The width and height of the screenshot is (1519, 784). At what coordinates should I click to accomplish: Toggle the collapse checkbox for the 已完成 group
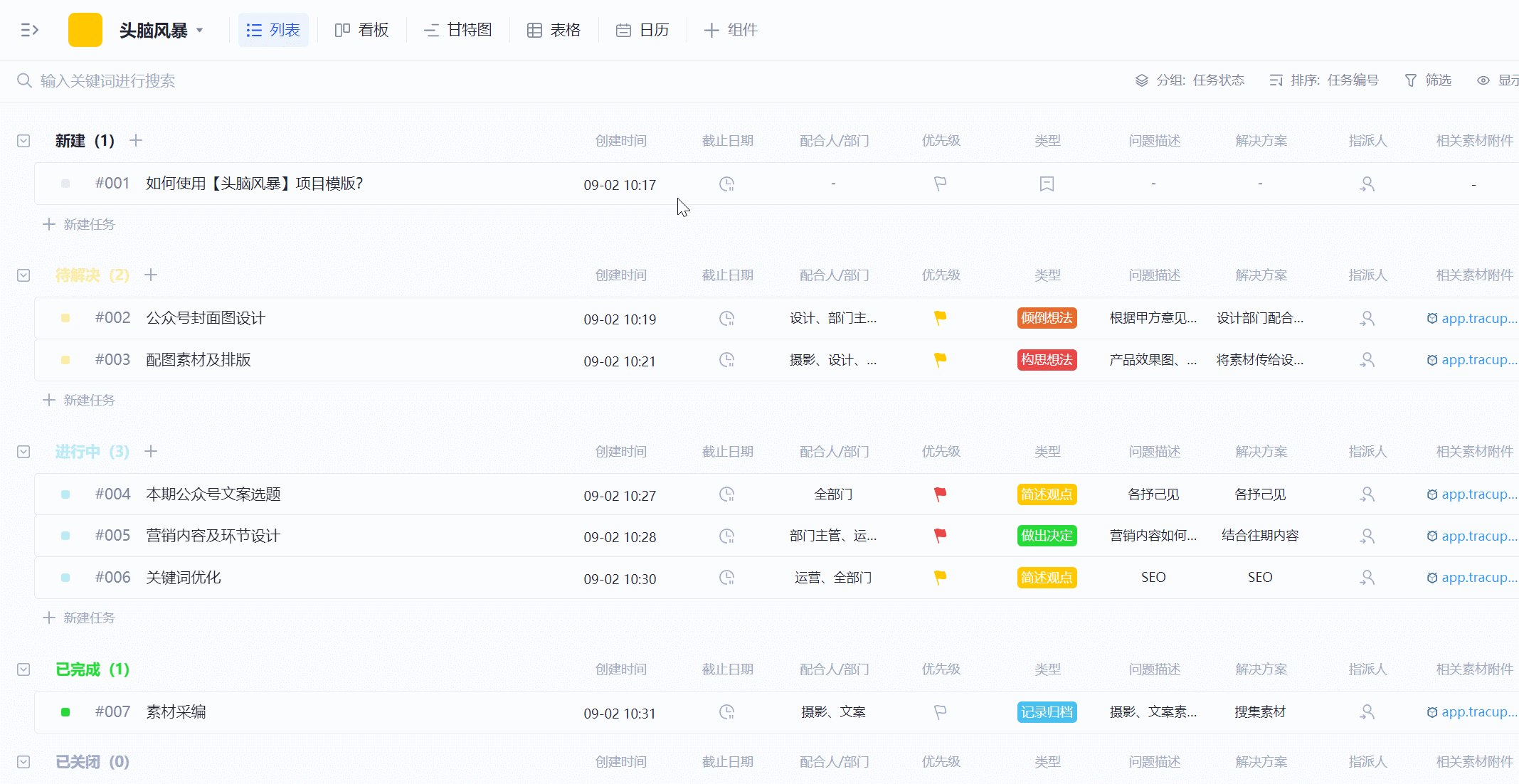pos(23,669)
